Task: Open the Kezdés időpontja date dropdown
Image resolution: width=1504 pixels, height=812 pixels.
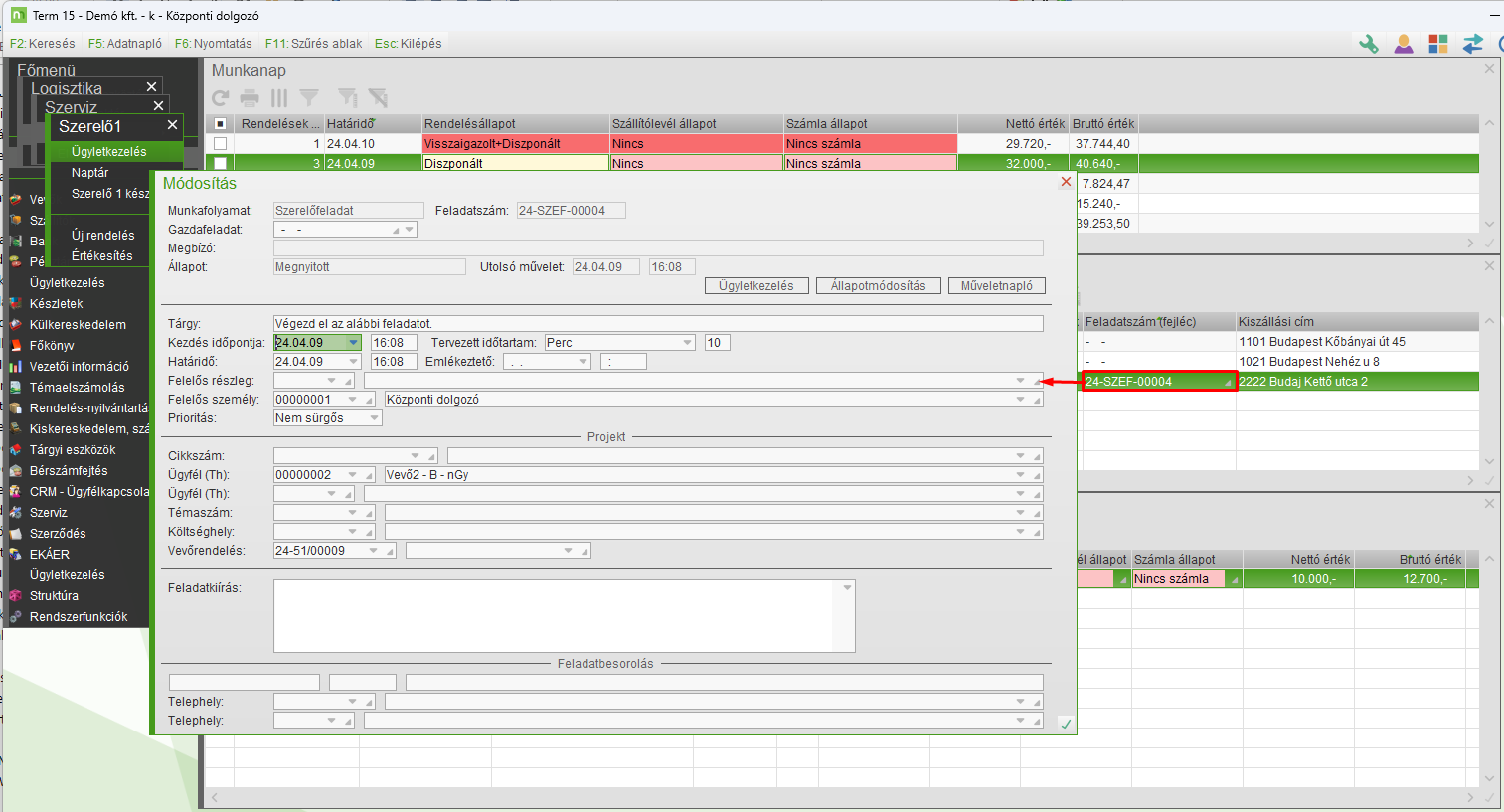Action: click(x=353, y=343)
